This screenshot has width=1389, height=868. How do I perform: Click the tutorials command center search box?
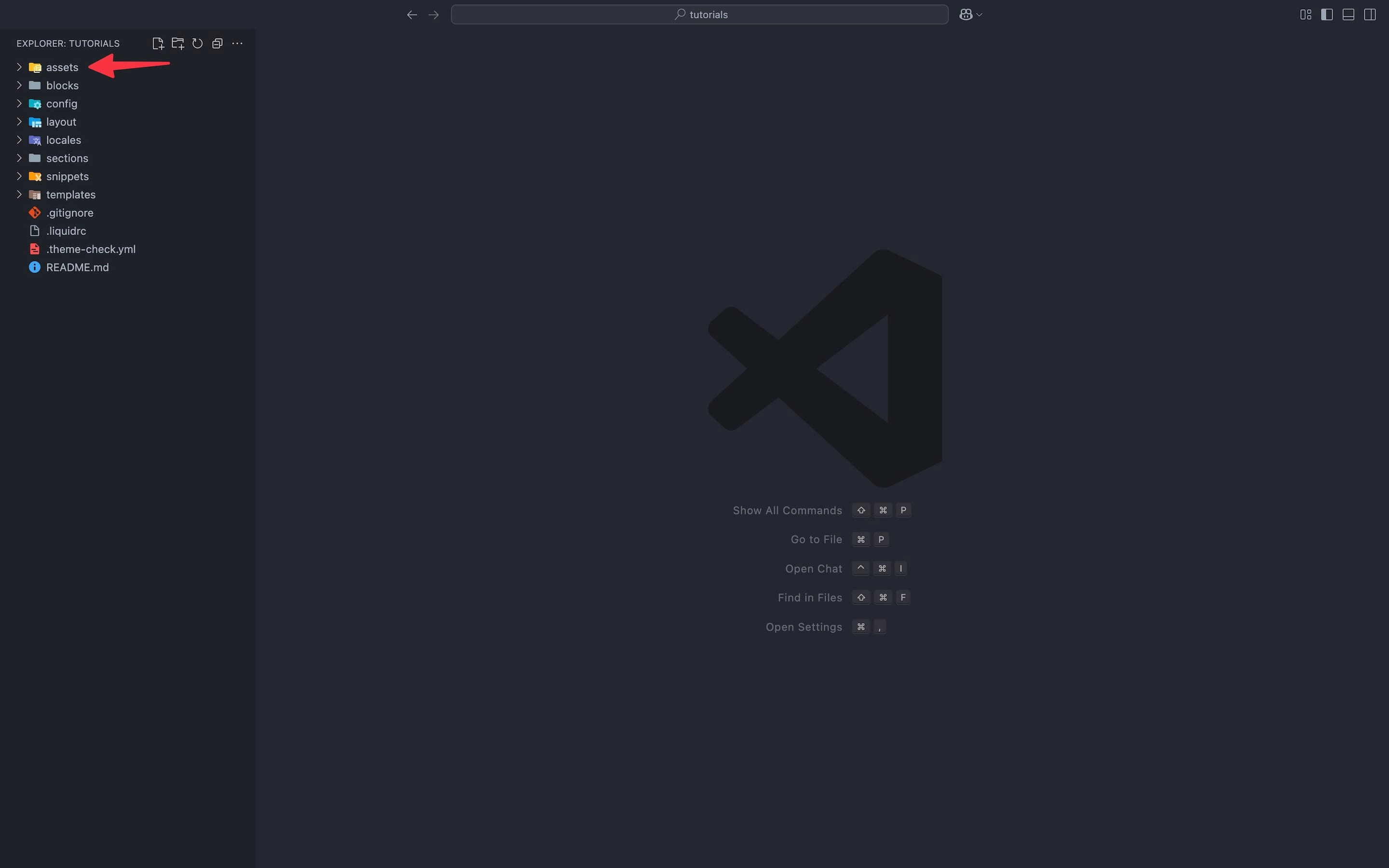699,15
